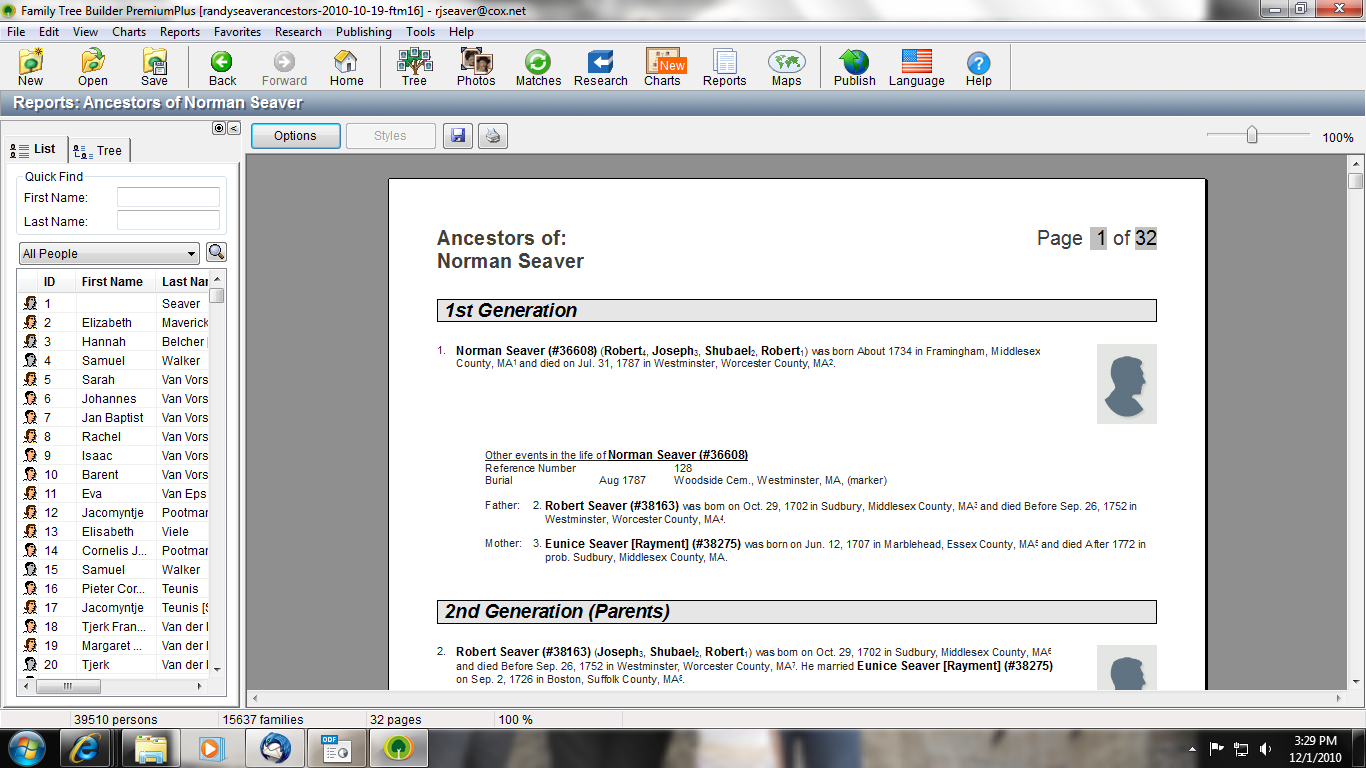
Task: Save the project via the Save icon
Action: click(154, 67)
